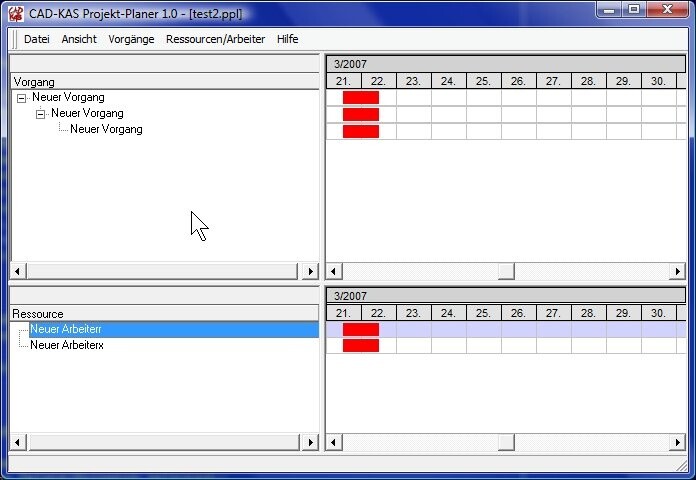Click day 21. header in upper chart
Viewport: 696px width, 480px height.
point(344,81)
